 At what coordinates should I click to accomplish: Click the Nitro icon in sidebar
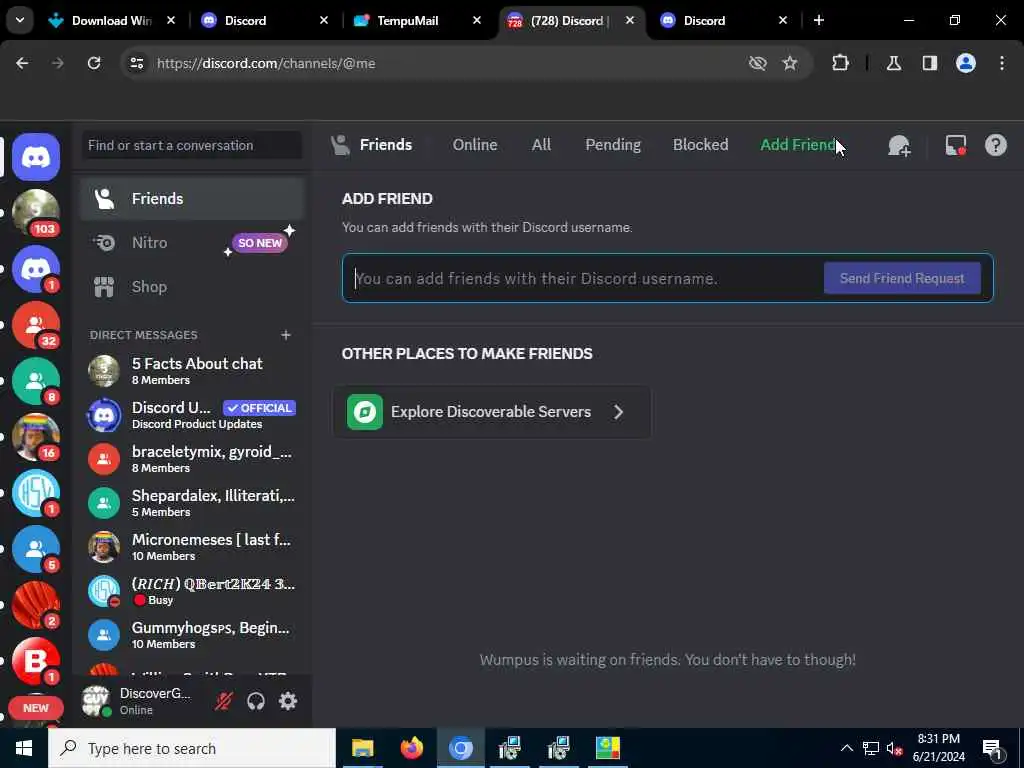(104, 243)
